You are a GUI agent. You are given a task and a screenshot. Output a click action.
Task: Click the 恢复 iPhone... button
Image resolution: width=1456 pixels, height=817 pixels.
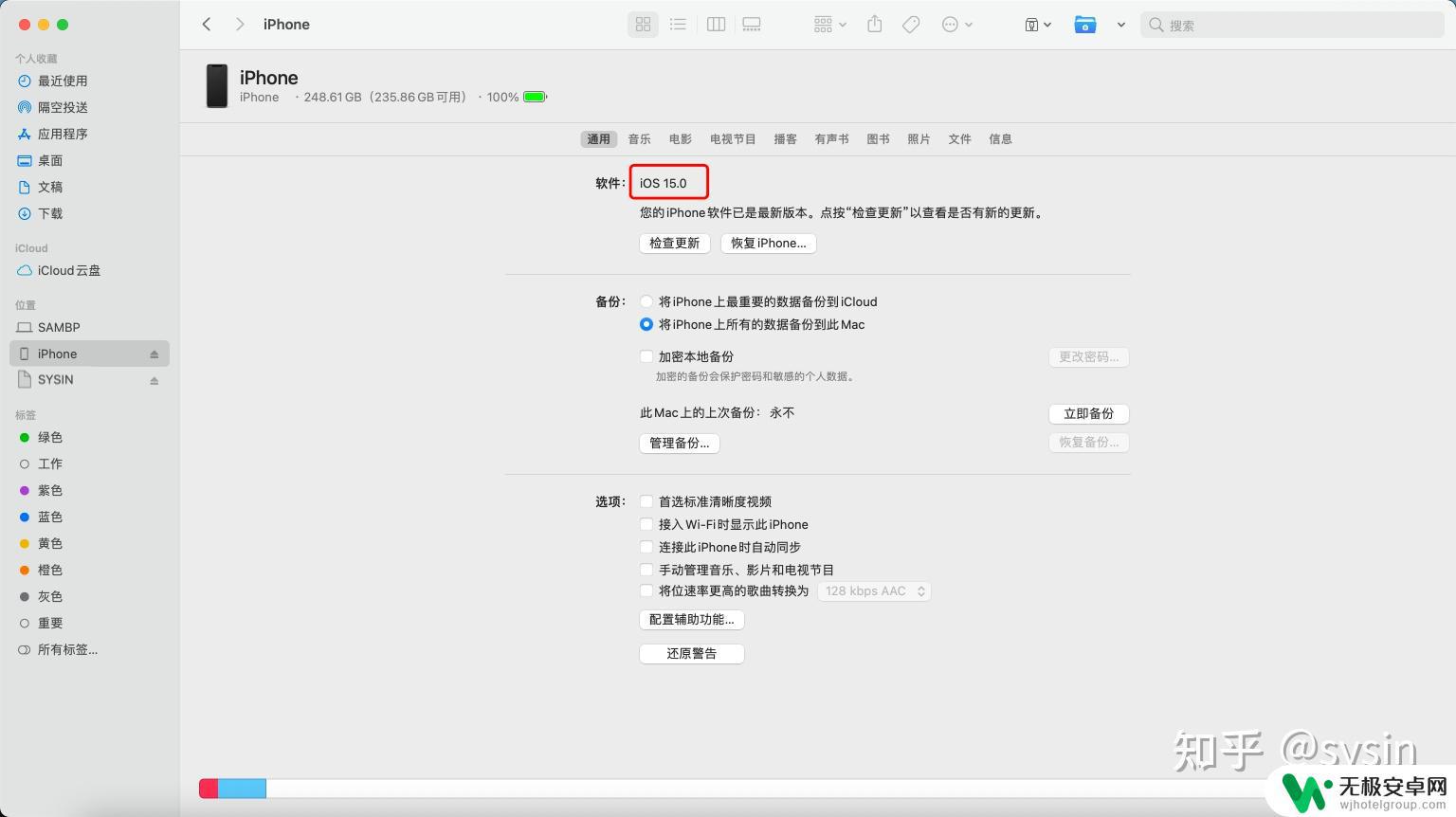pos(769,244)
